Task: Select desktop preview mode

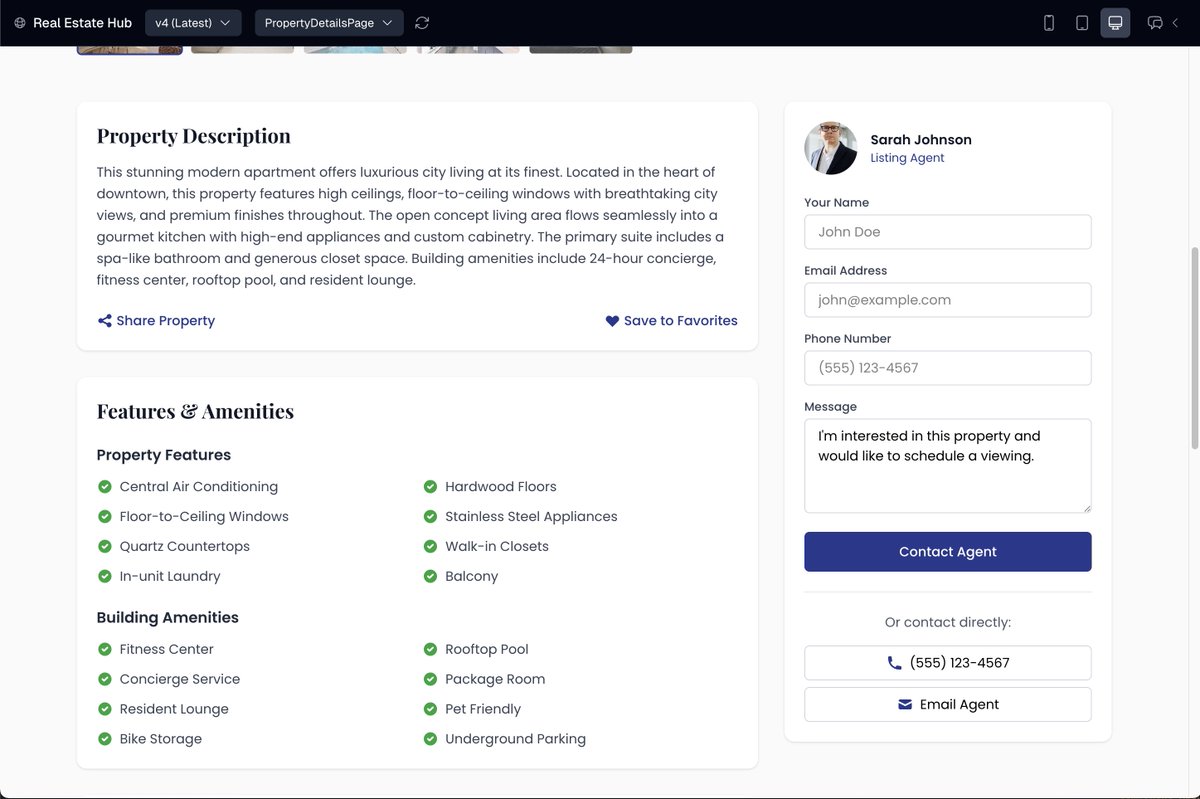Action: pos(1115,23)
